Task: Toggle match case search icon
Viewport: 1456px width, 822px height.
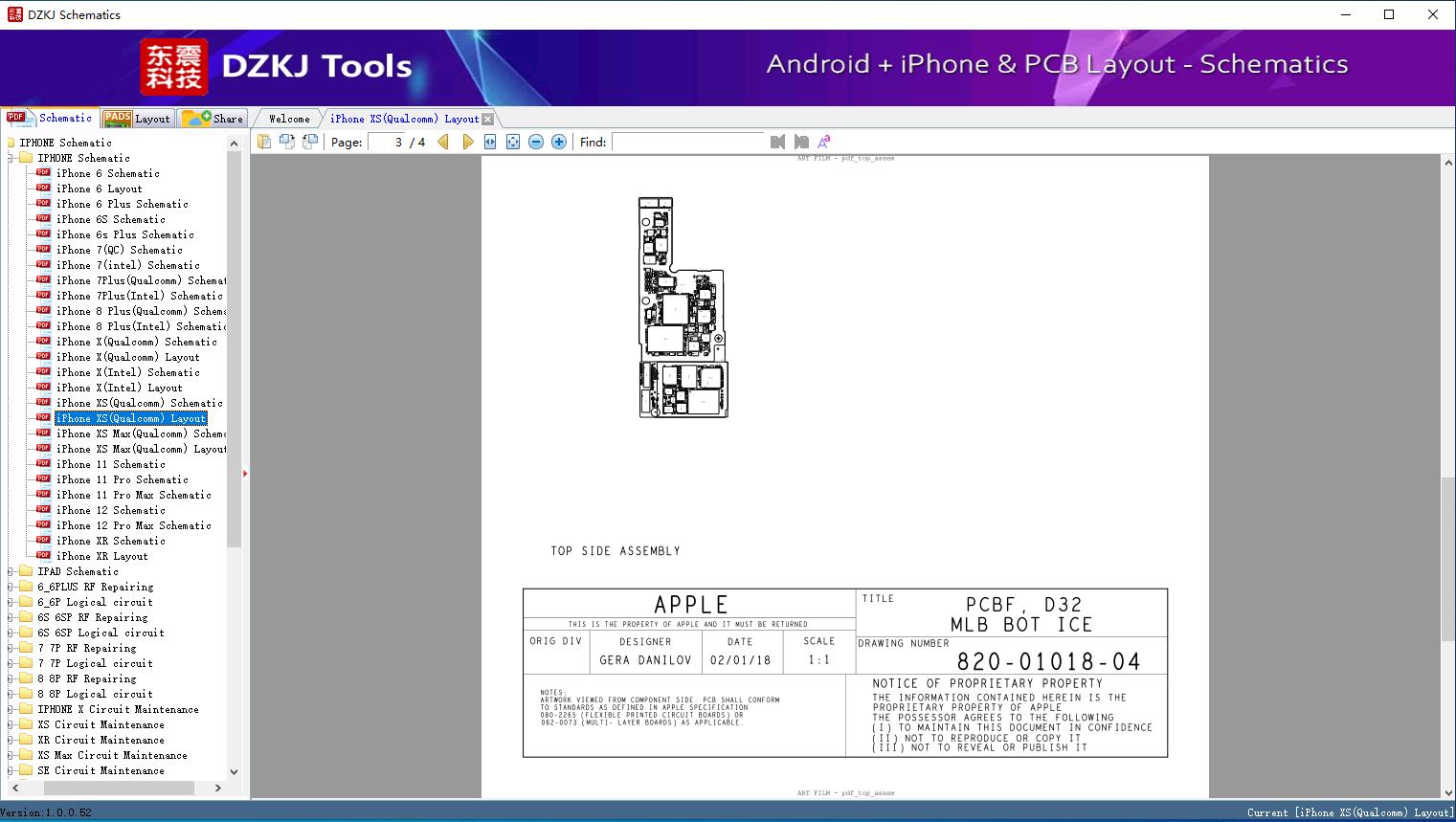Action: [x=823, y=142]
